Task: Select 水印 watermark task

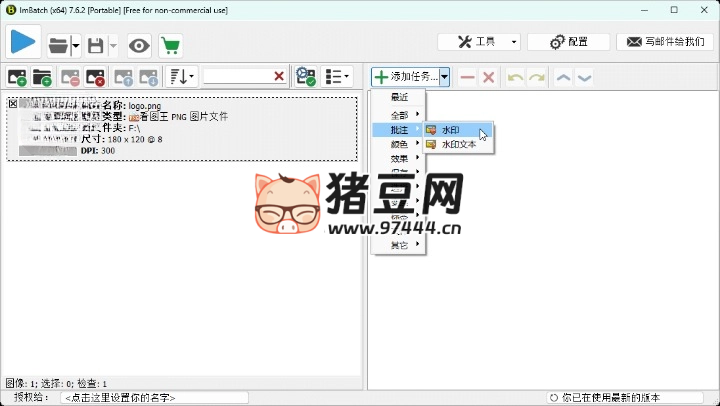Action: 458,130
